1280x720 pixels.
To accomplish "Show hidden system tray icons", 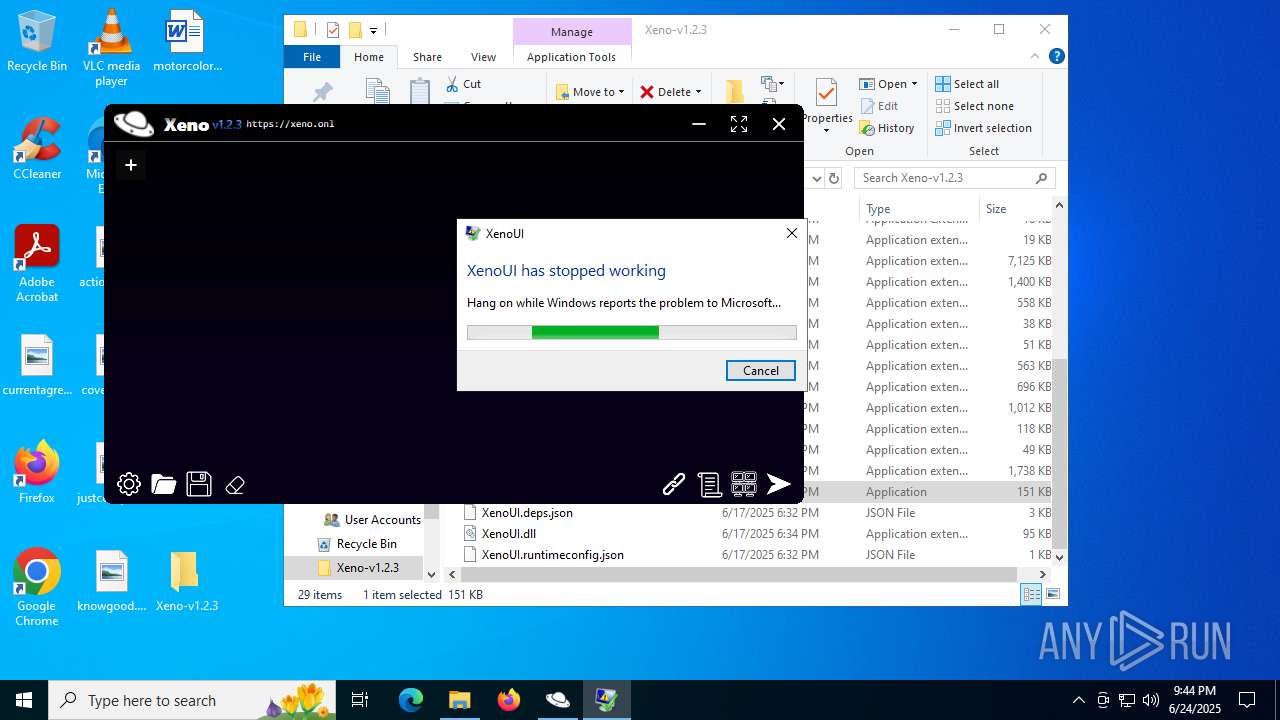I will pos(1078,700).
